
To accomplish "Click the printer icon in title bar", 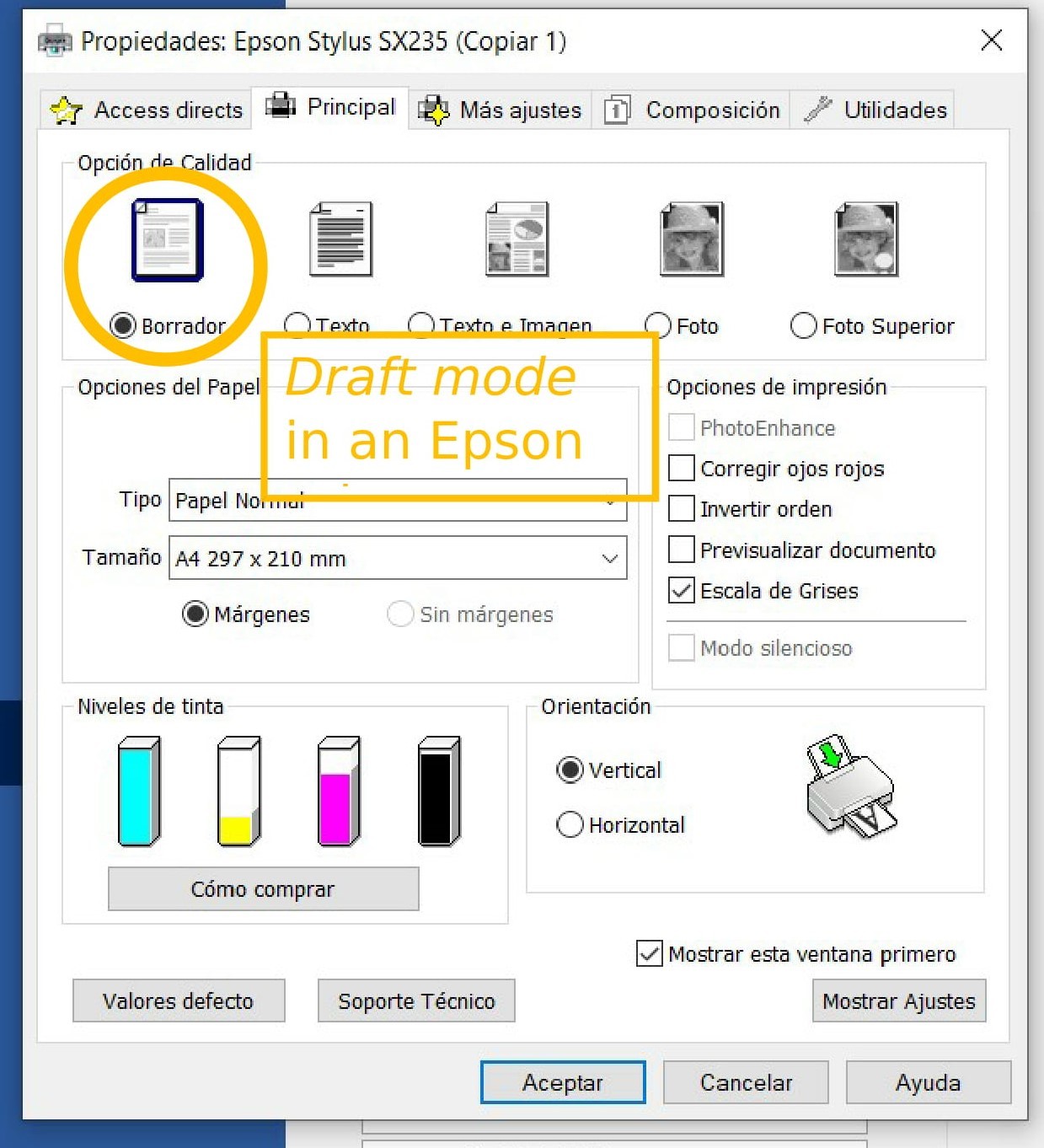I will coord(56,41).
